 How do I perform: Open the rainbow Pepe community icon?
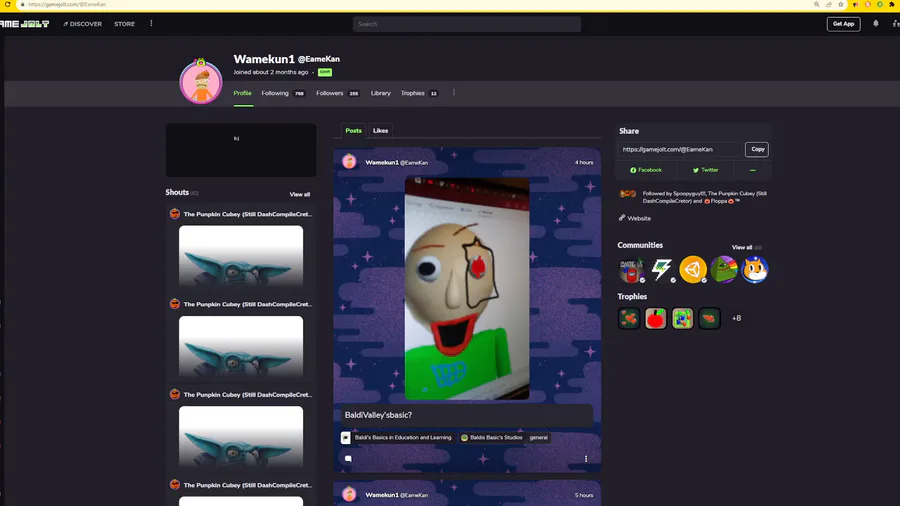click(x=724, y=270)
